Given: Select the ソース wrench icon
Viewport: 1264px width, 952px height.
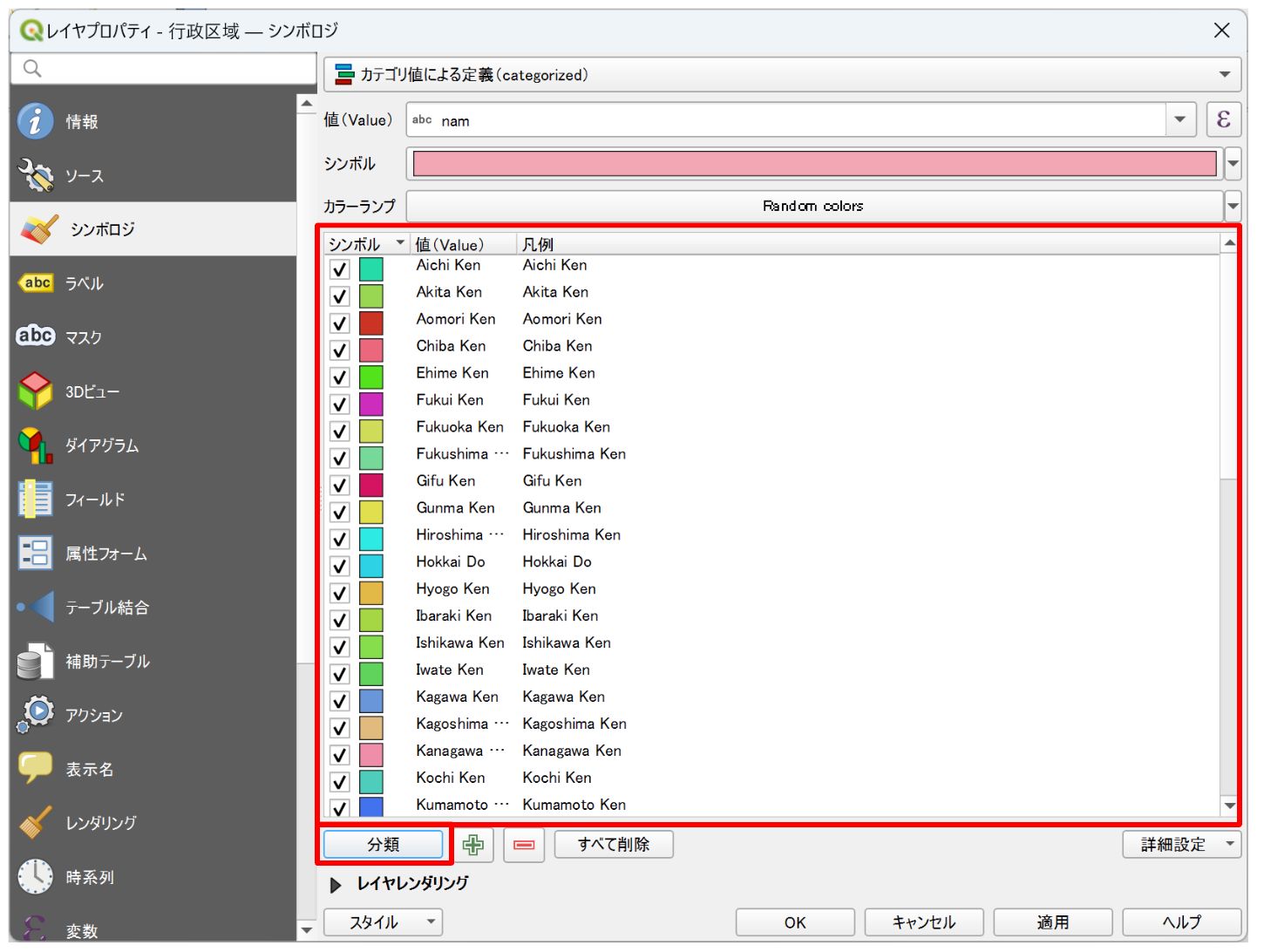Looking at the screenshot, I should 36,175.
